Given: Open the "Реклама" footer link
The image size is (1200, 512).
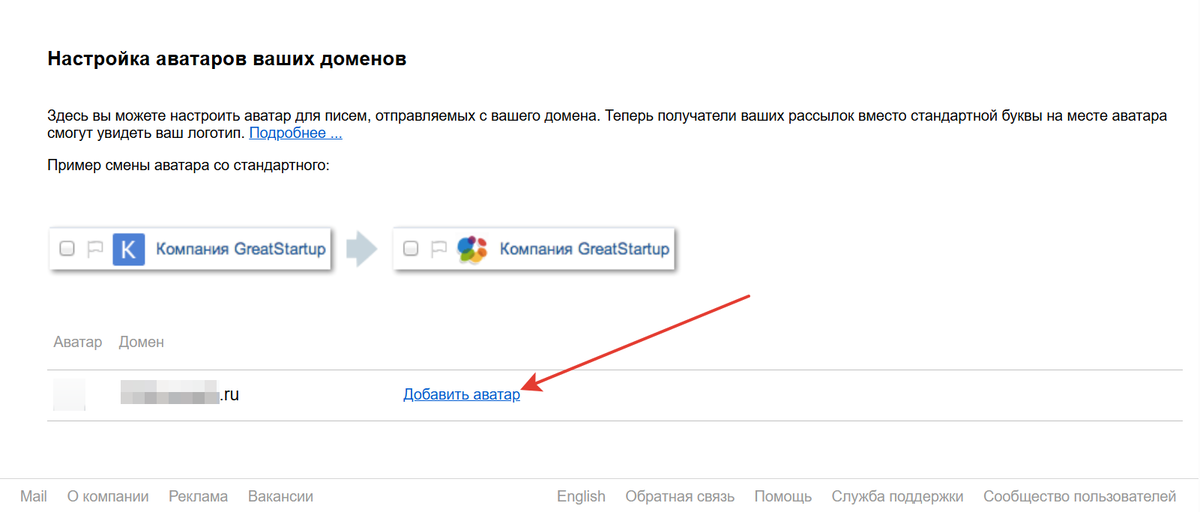Looking at the screenshot, I should pyautogui.click(x=198, y=496).
